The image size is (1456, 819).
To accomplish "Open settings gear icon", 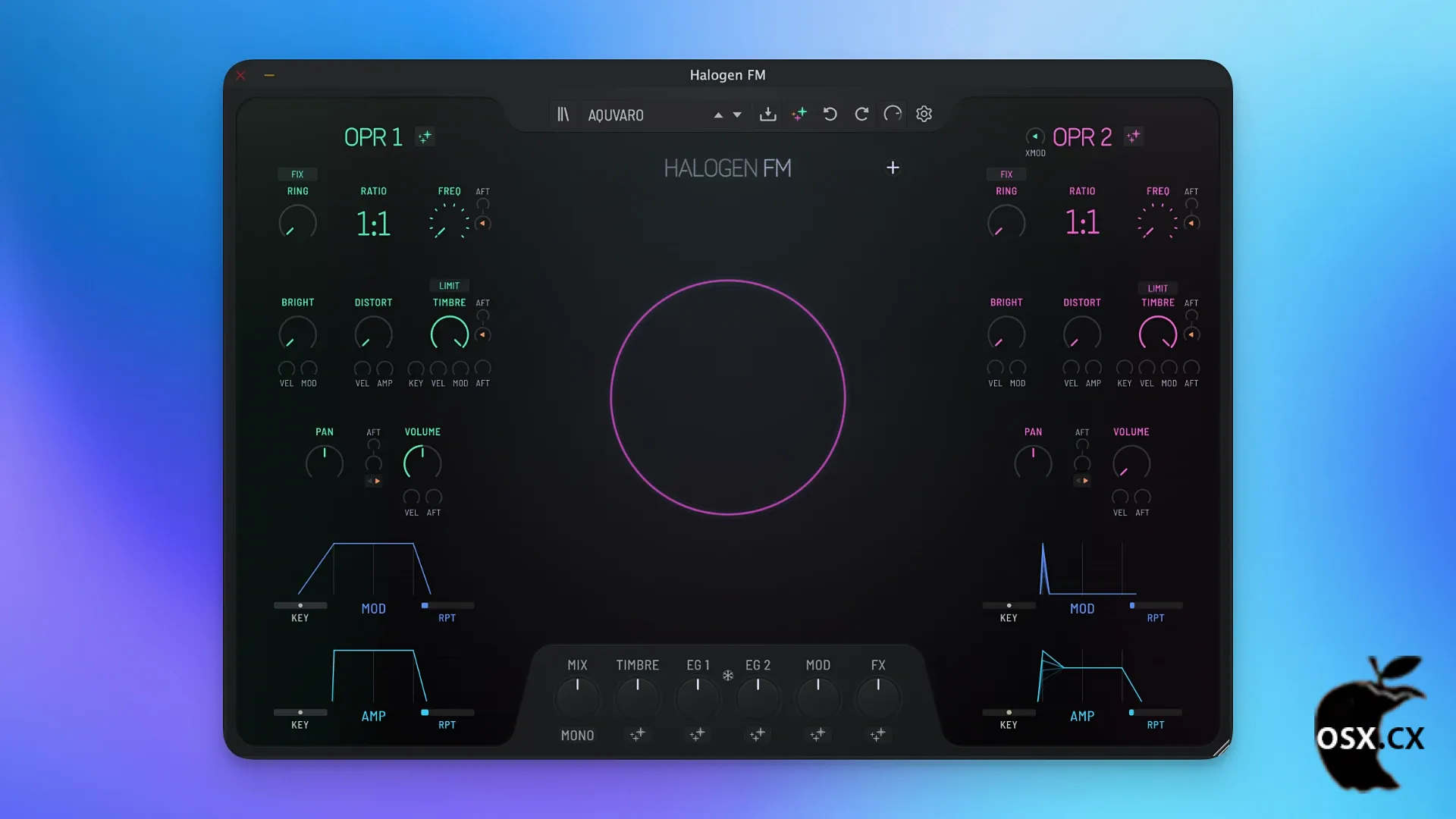I will coord(924,115).
